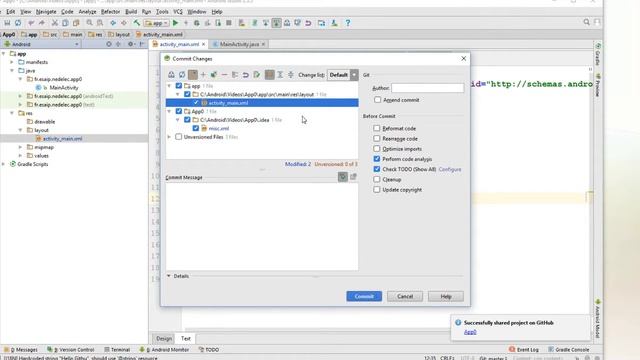Enable Update copyright checkbox
Viewport: 640px width, 360px height.
click(x=377, y=189)
